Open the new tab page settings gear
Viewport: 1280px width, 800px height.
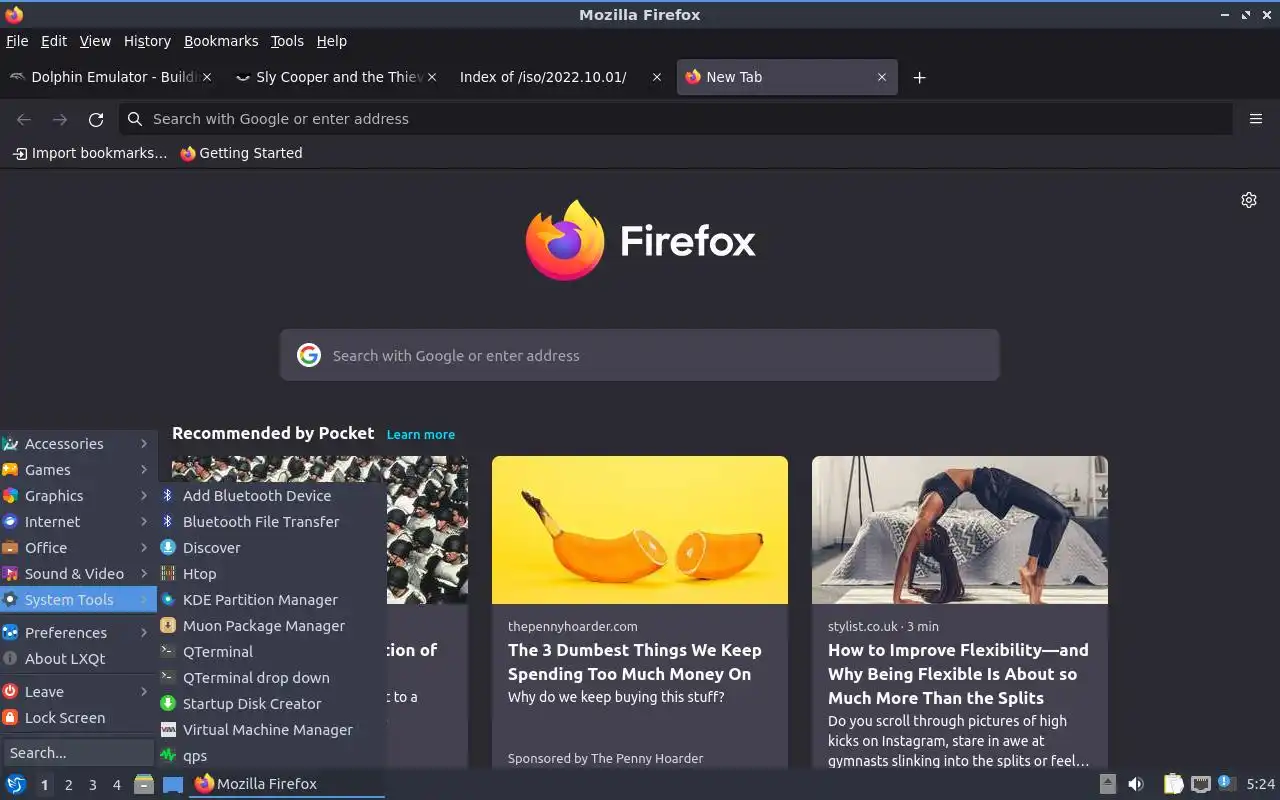[1249, 200]
